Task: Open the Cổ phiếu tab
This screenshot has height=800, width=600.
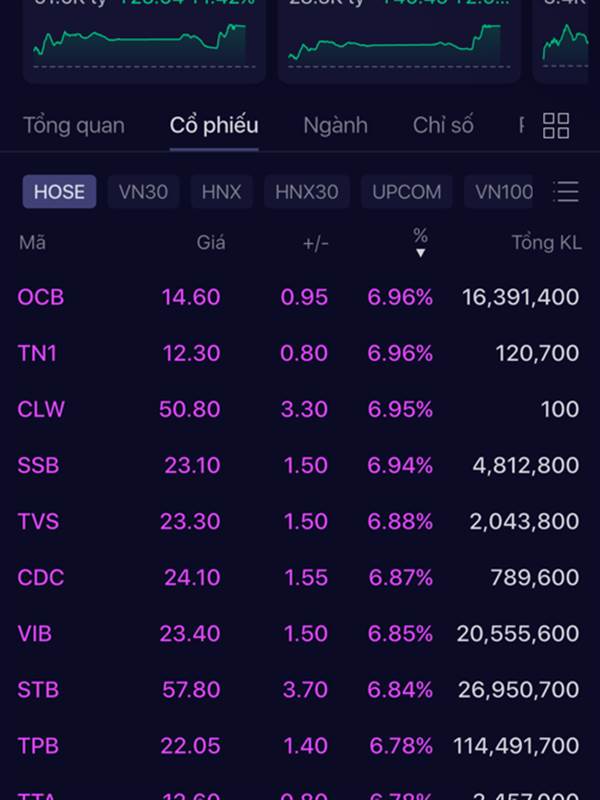Action: click(x=214, y=126)
